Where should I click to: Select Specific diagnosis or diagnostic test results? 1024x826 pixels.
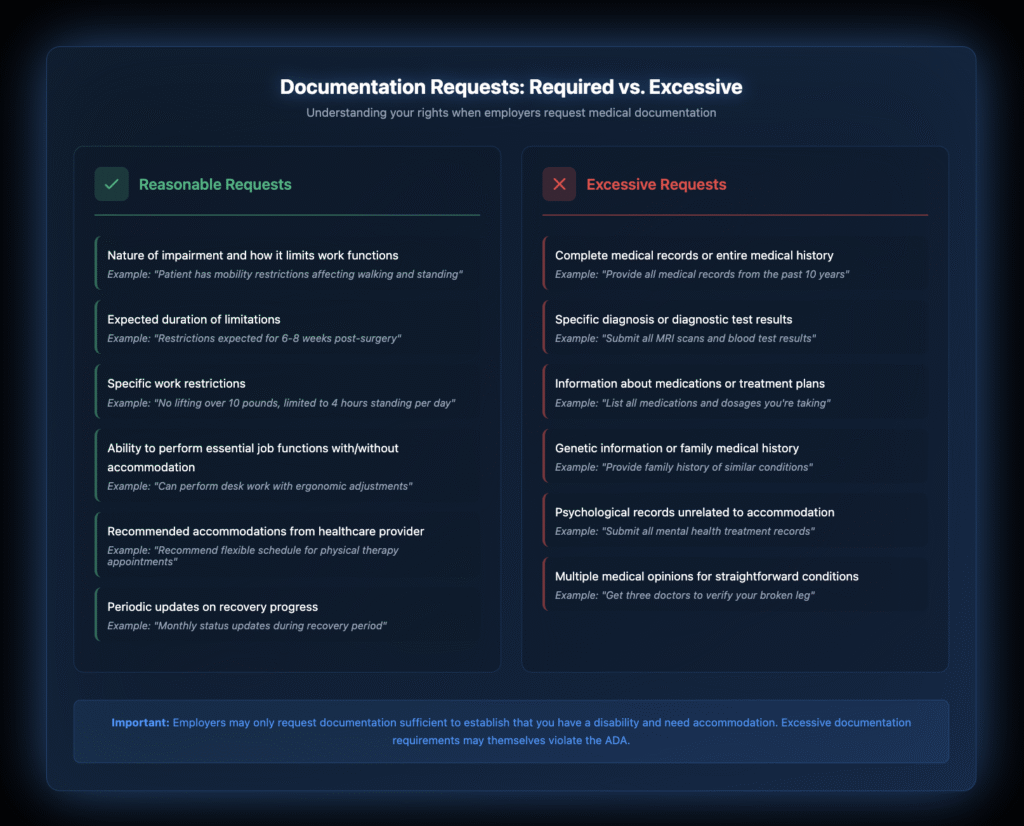pyautogui.click(x=673, y=320)
